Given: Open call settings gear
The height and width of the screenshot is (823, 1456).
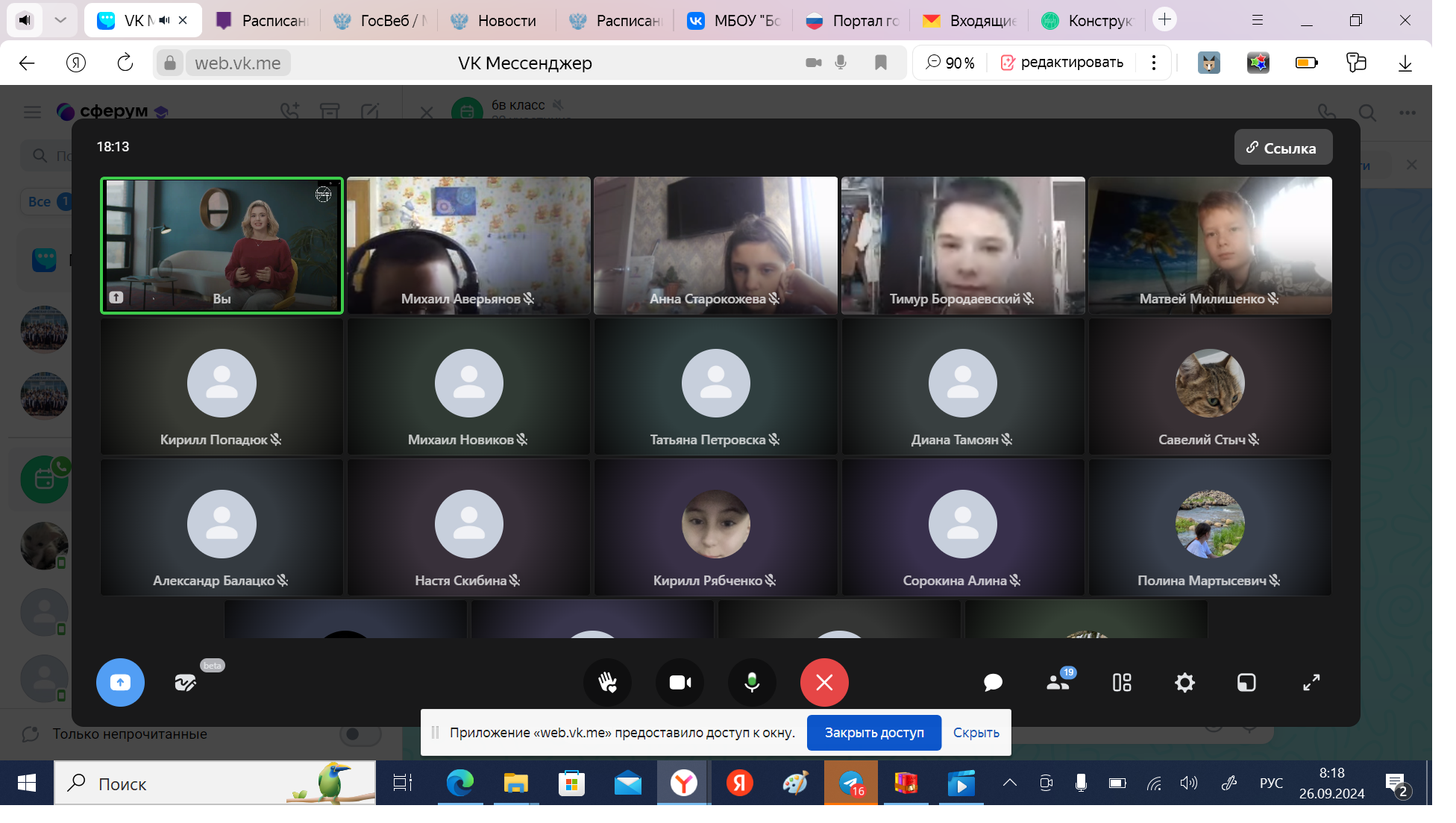Looking at the screenshot, I should 1184,682.
